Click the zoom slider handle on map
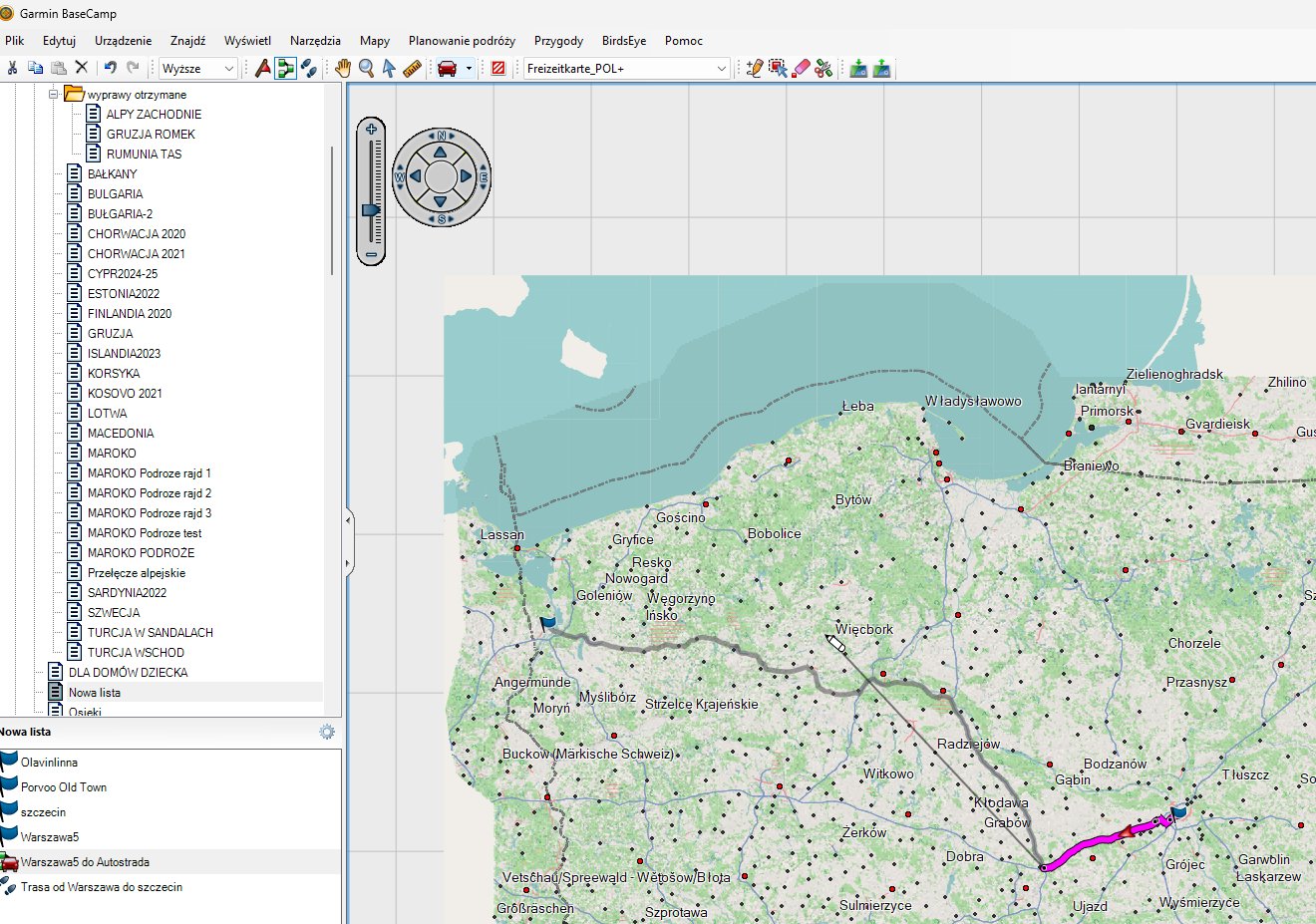Image resolution: width=1316 pixels, height=924 pixels. coord(371,210)
